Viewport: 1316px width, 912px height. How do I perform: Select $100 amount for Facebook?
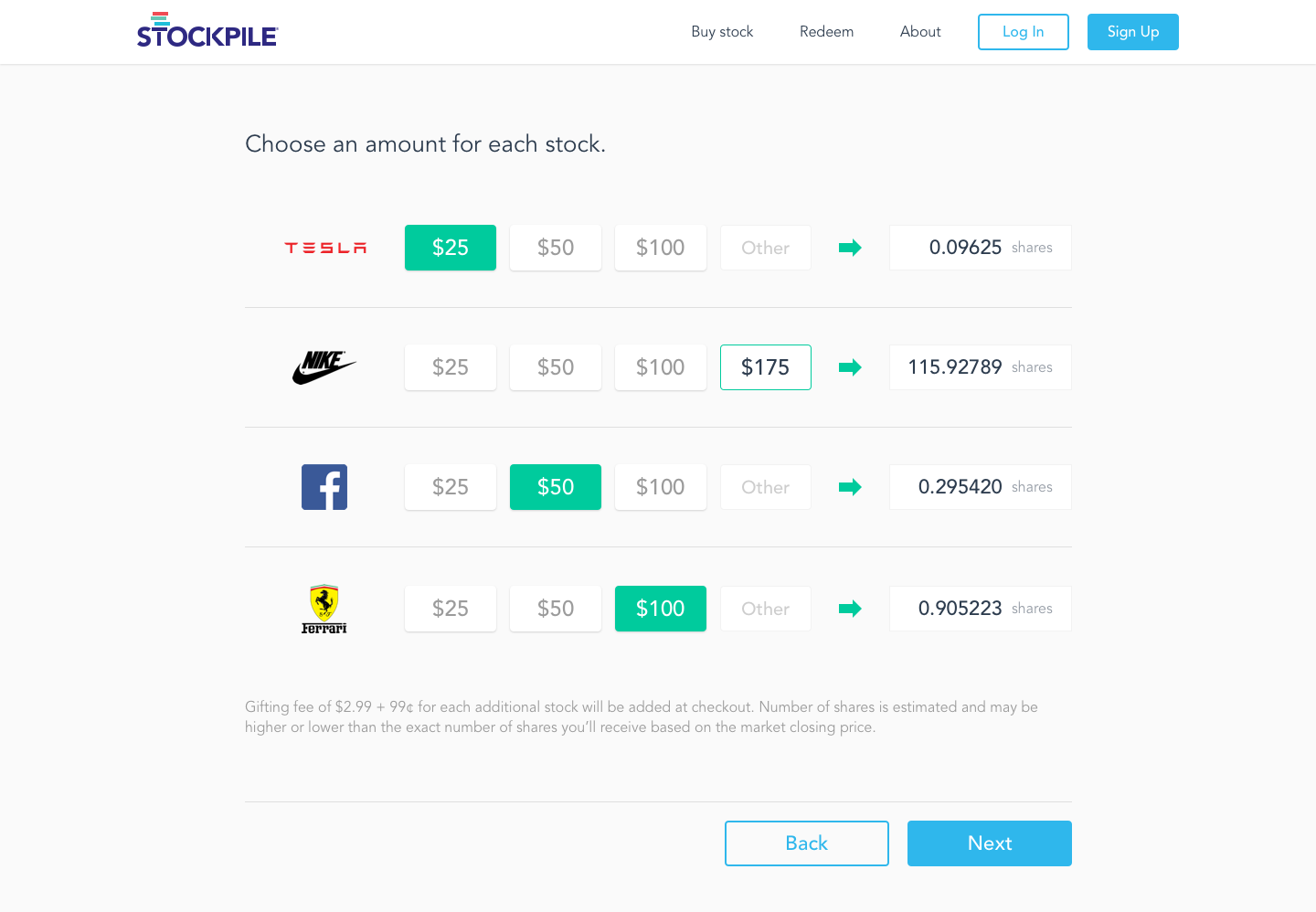coord(661,487)
